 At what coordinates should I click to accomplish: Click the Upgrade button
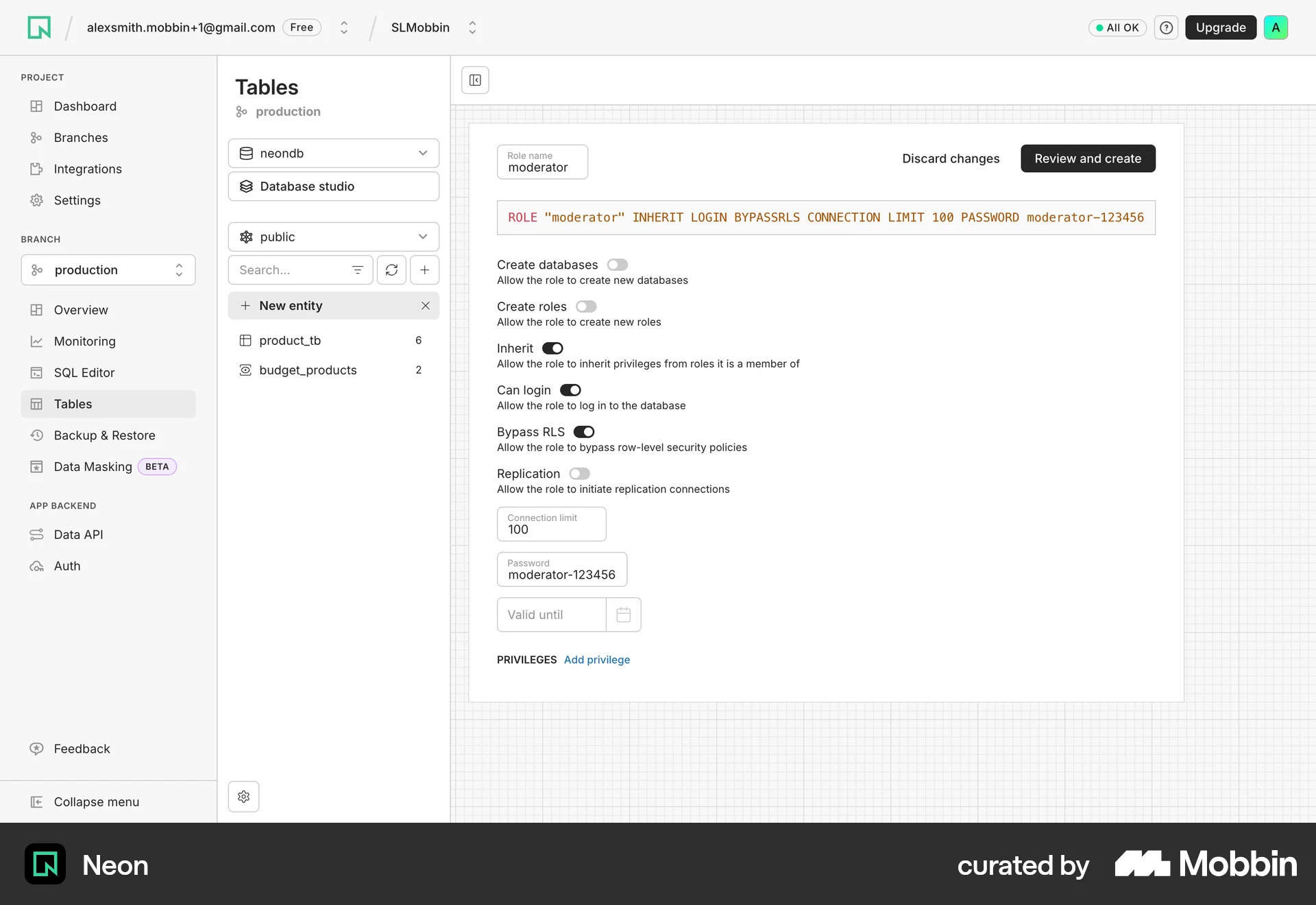tap(1221, 27)
